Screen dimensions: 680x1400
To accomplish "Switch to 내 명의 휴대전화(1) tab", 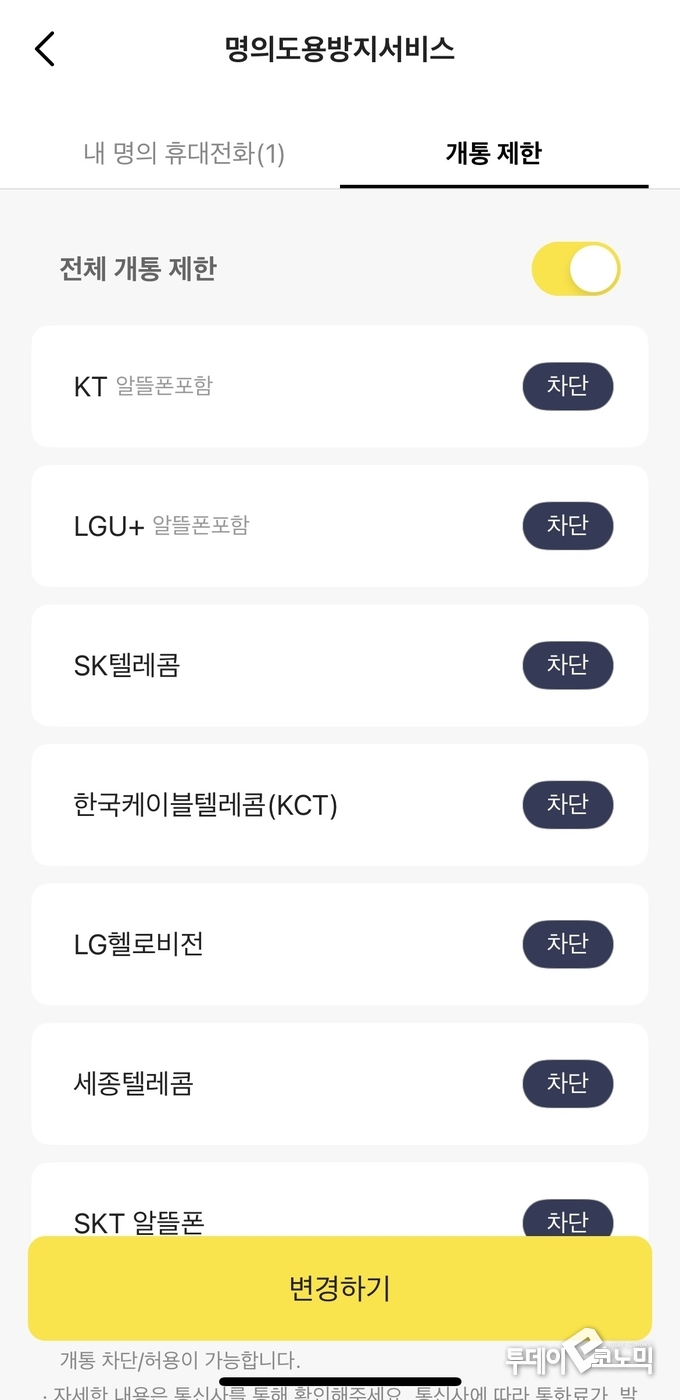I will (x=184, y=154).
